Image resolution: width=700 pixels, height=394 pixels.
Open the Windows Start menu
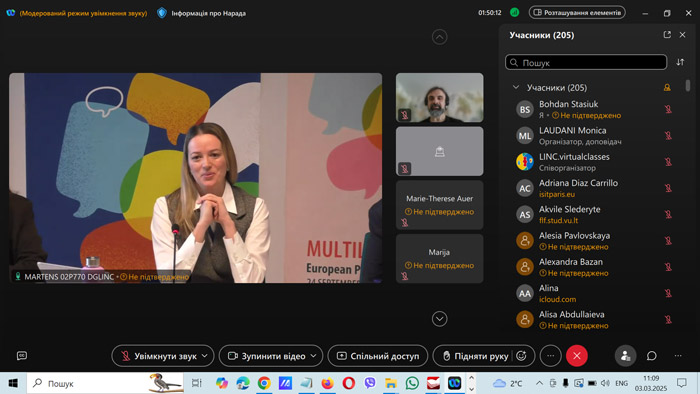coord(13,383)
